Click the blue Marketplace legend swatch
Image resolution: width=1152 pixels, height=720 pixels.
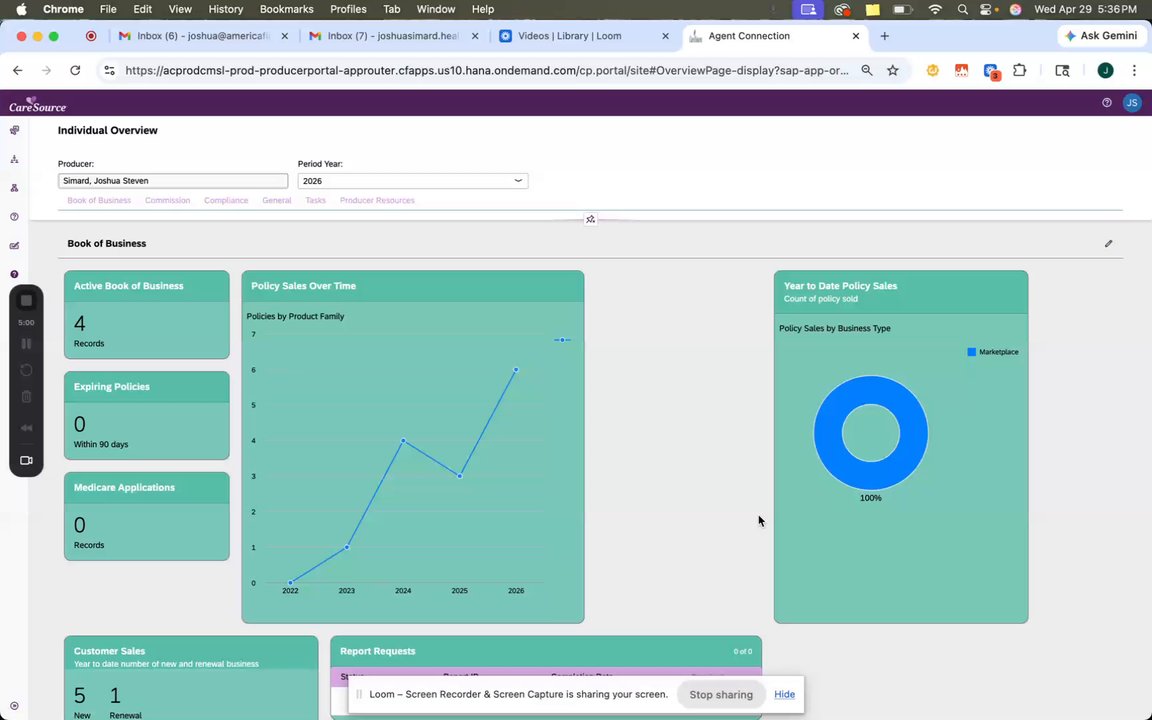pyautogui.click(x=971, y=352)
